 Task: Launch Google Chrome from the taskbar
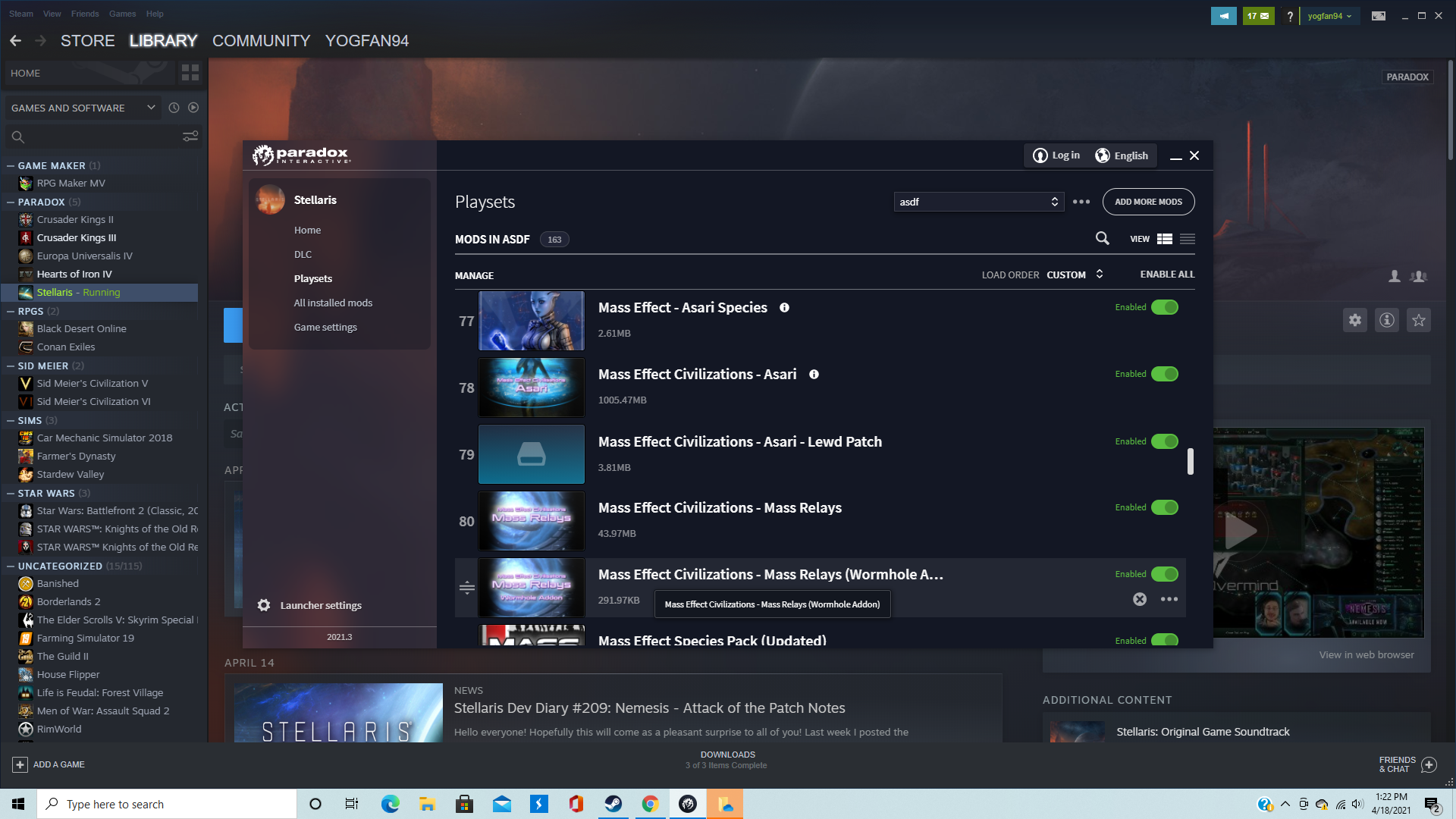pos(651,804)
